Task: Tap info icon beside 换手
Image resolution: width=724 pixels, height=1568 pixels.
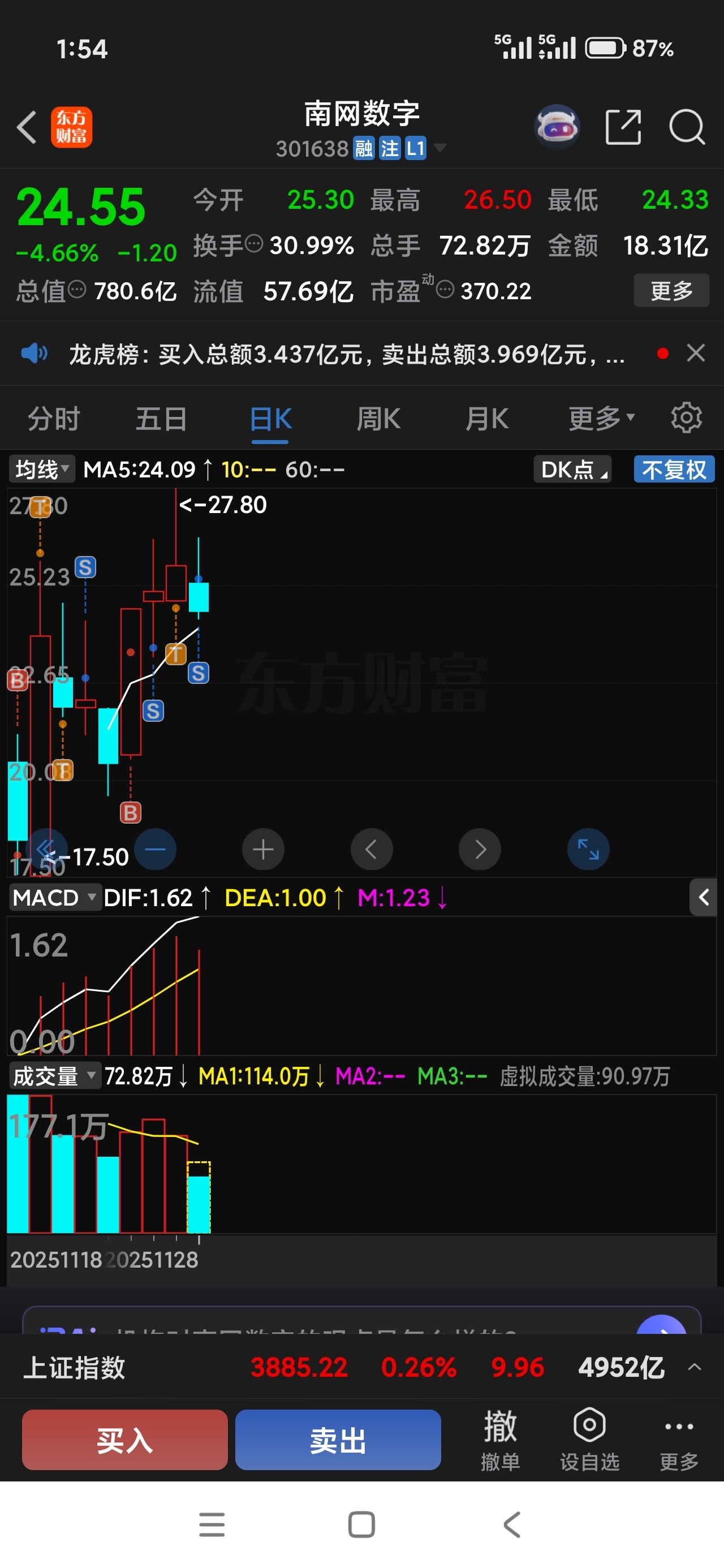Action: 254,244
